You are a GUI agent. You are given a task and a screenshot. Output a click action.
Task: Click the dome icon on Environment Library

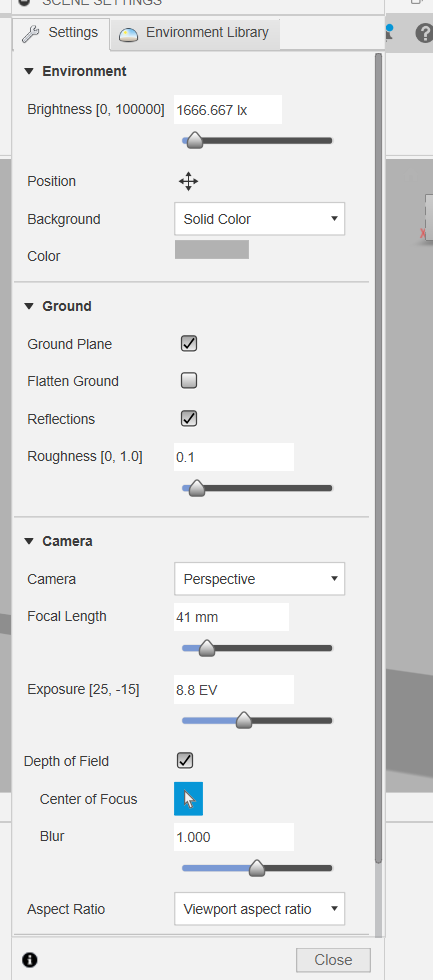129,34
